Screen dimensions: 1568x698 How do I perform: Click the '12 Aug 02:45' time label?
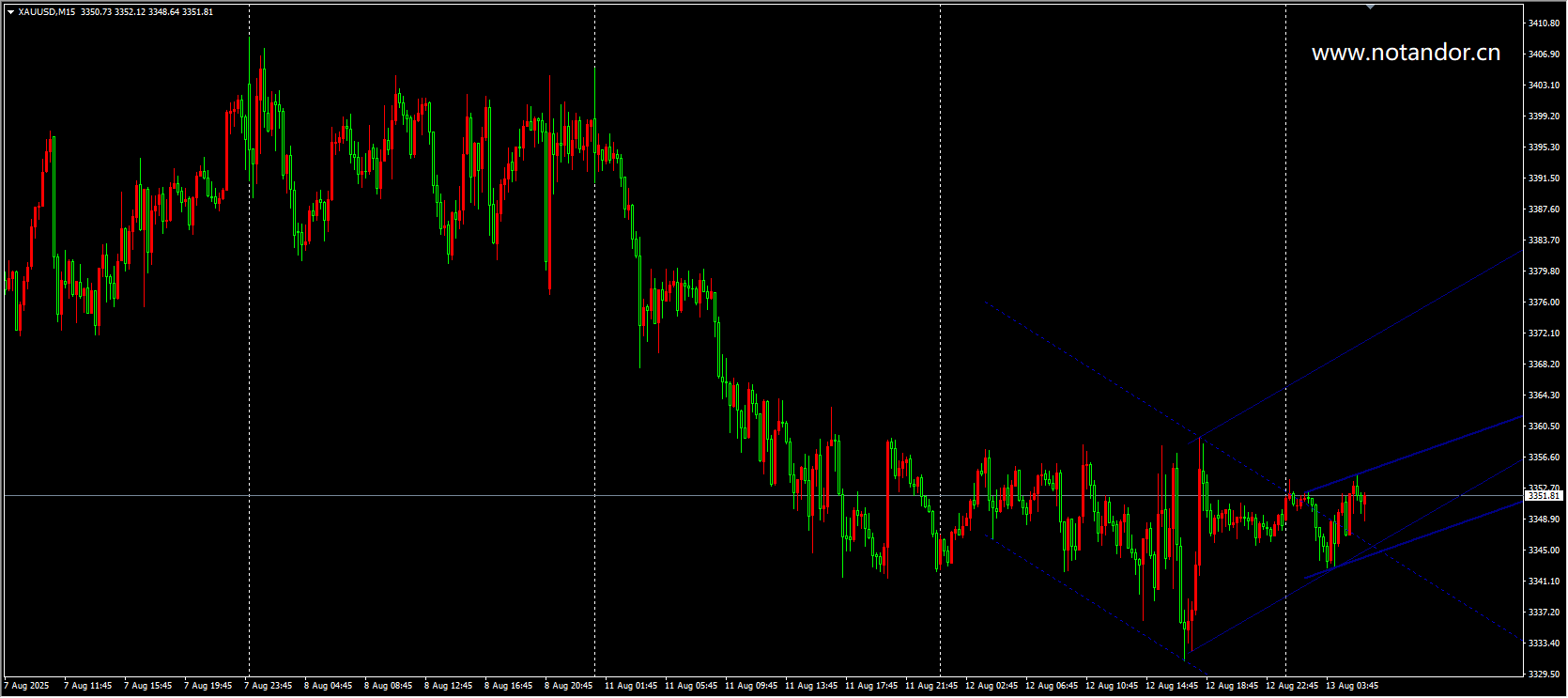(992, 686)
